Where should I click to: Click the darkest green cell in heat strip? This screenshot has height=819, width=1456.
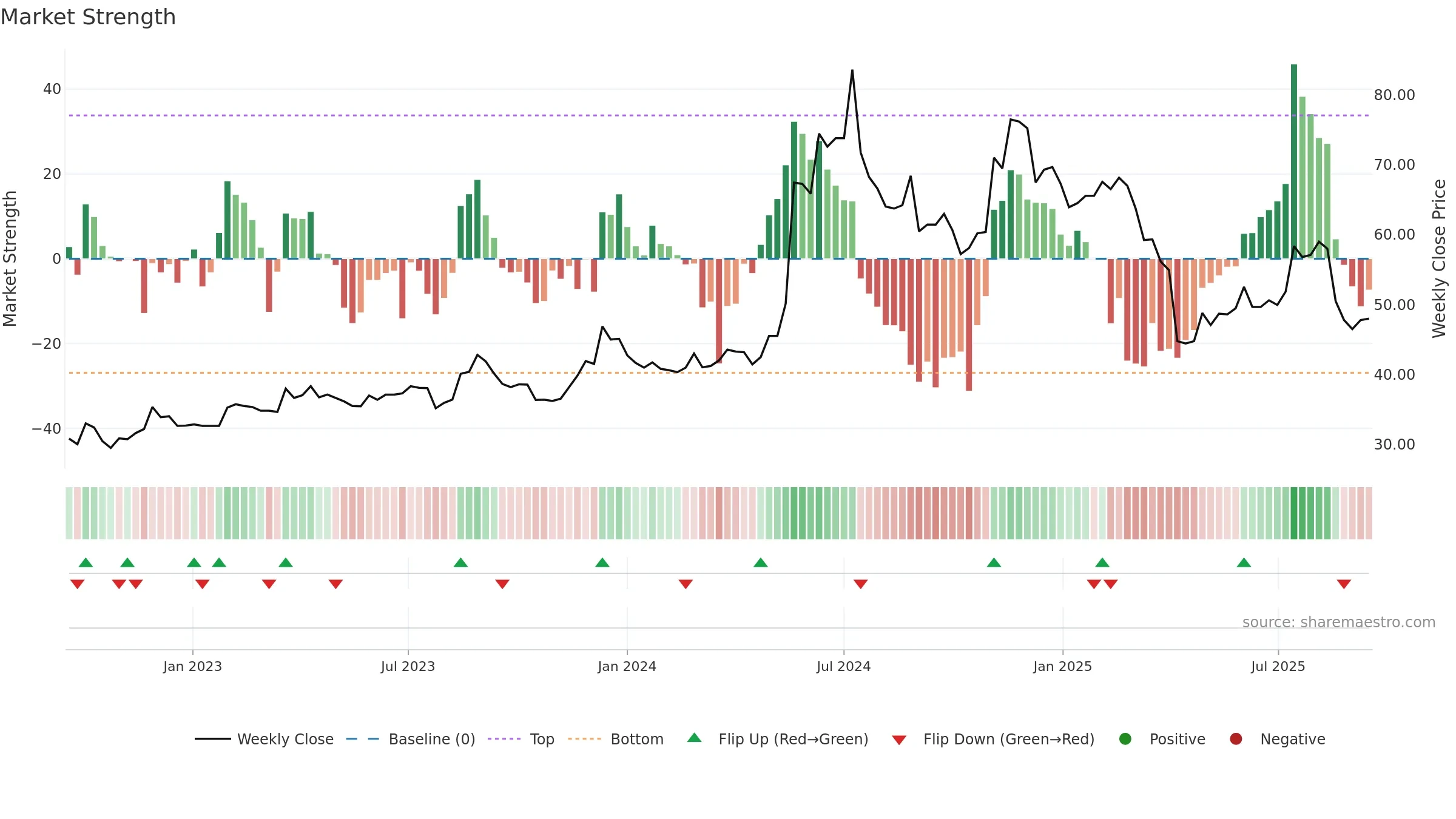pos(1294,513)
